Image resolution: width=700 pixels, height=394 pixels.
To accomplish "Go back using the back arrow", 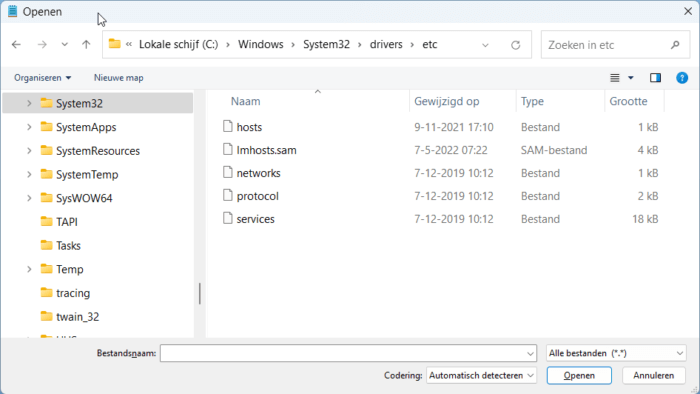I will click(x=17, y=45).
